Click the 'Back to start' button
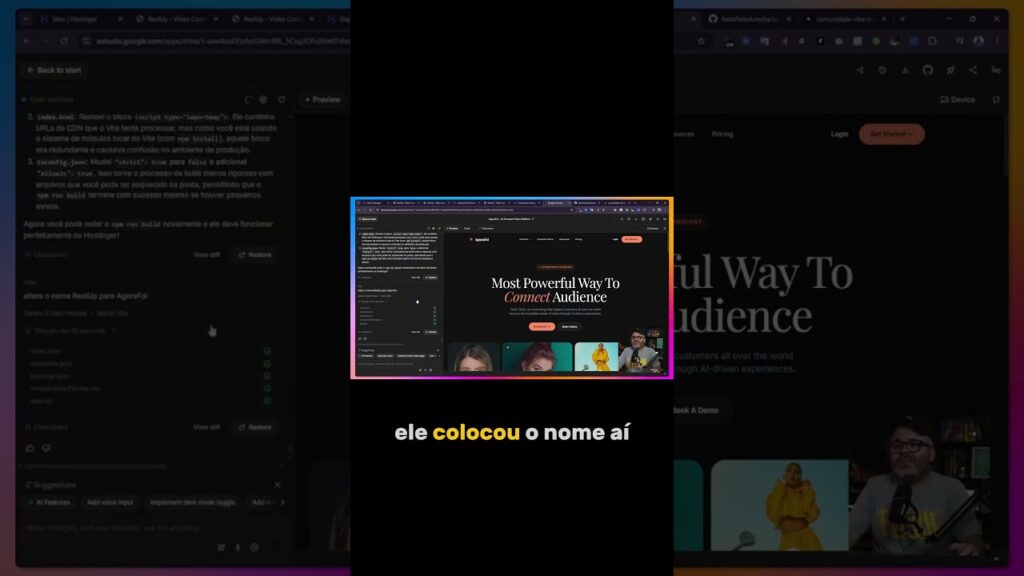The image size is (1024, 576). tap(53, 71)
